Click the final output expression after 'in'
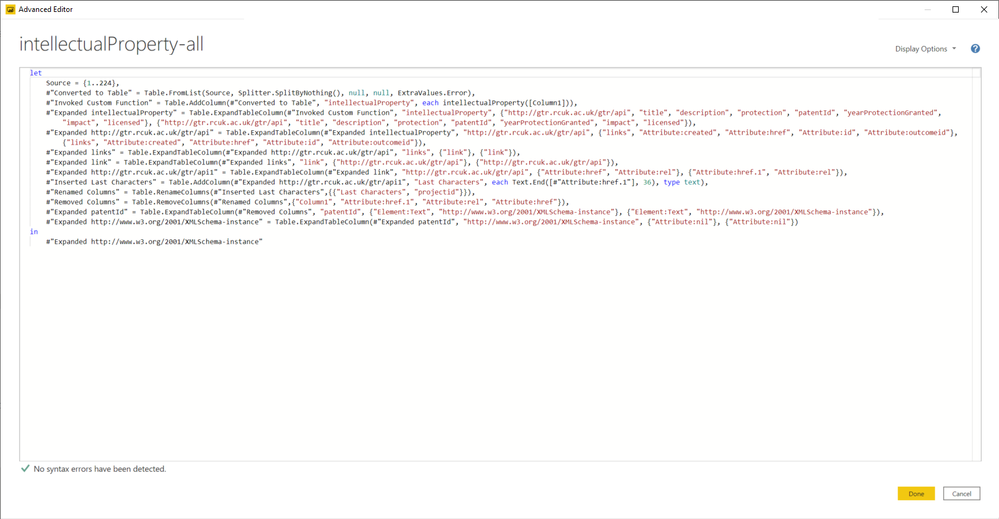This screenshot has width=999, height=519. coord(154,242)
